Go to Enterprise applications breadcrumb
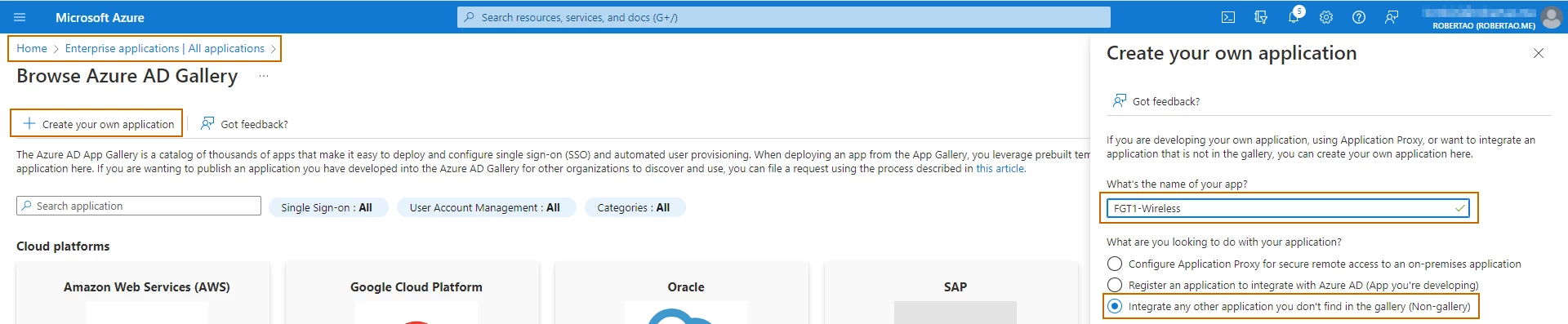Screen dimensions: 1568x324 click(x=165, y=48)
